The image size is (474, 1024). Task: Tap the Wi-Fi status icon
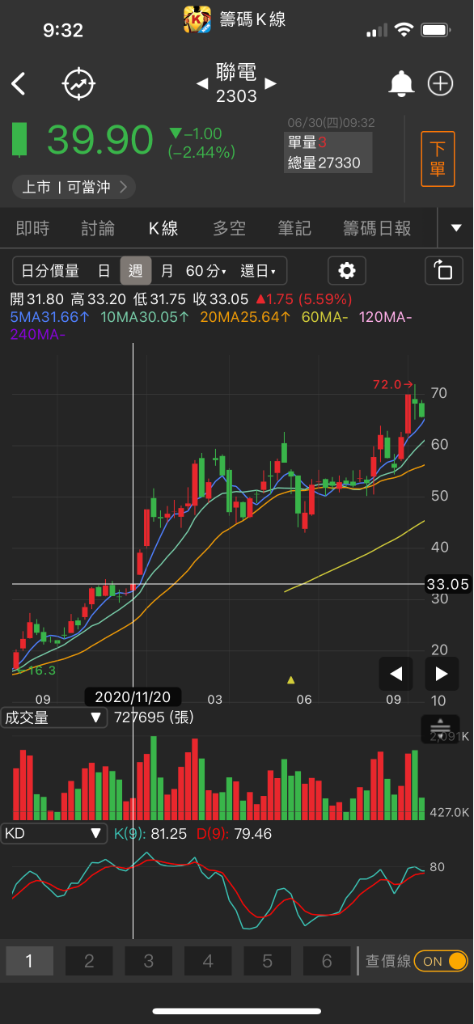(x=404, y=30)
